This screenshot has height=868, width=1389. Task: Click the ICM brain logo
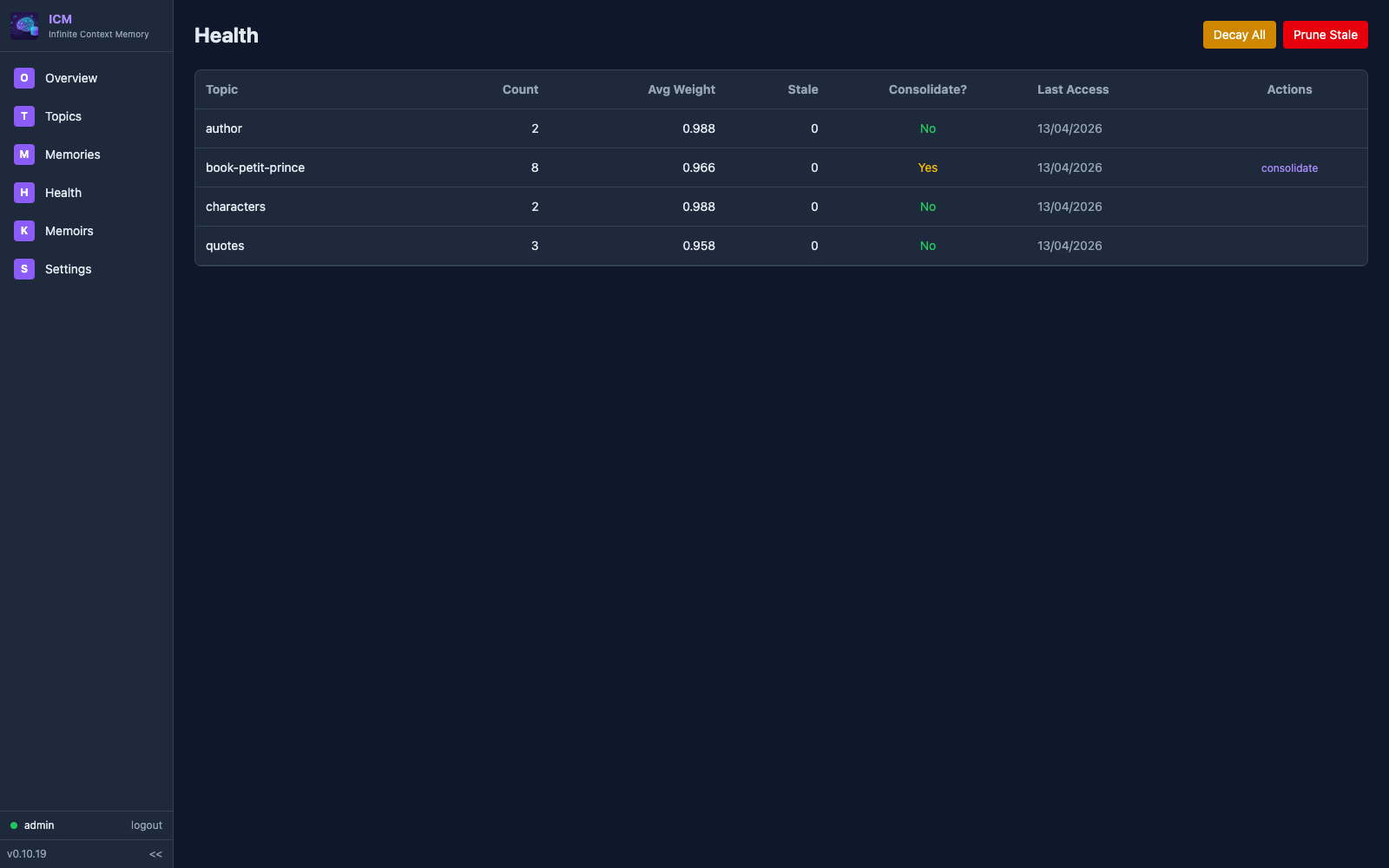23,25
